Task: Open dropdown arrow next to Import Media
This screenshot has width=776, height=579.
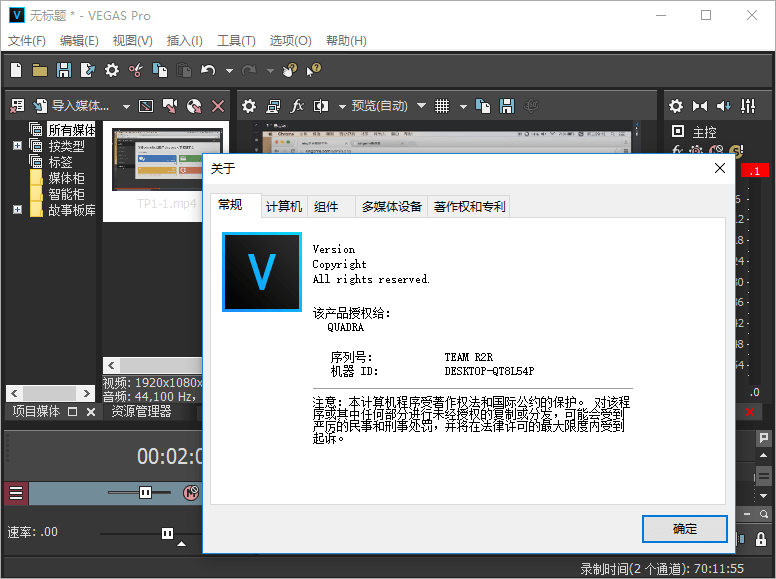Action: click(126, 106)
